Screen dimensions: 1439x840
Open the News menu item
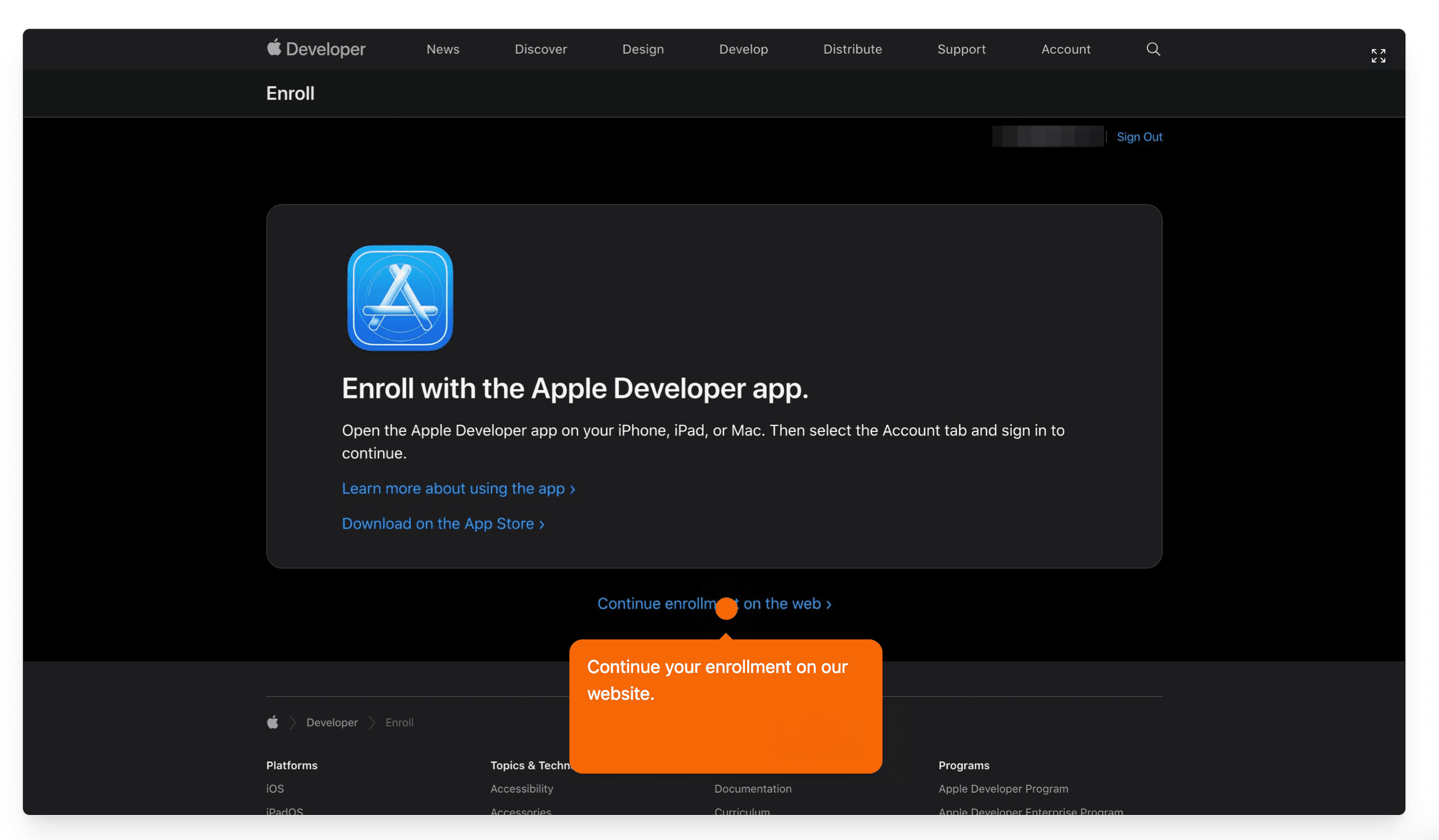(442, 49)
